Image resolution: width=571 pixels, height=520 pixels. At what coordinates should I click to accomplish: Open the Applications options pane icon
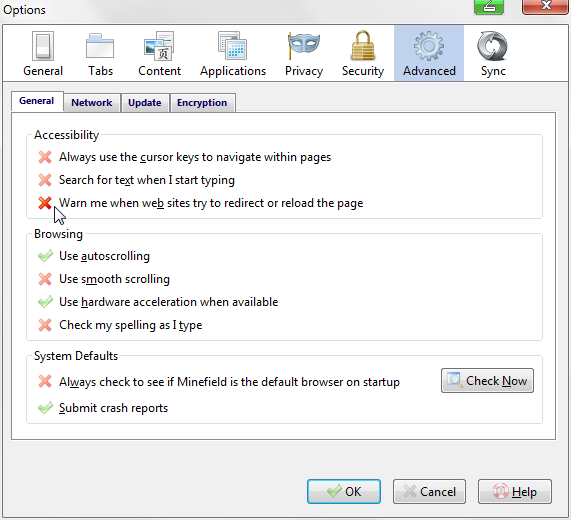coord(233,54)
